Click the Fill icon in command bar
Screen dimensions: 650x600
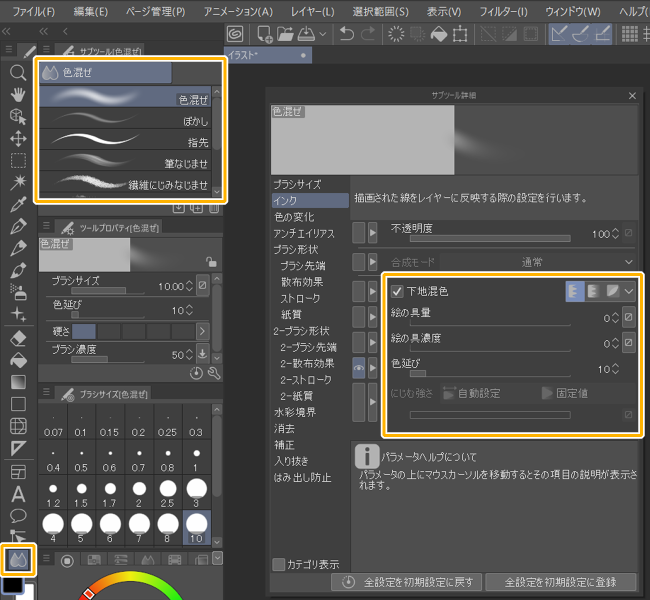coord(439,34)
